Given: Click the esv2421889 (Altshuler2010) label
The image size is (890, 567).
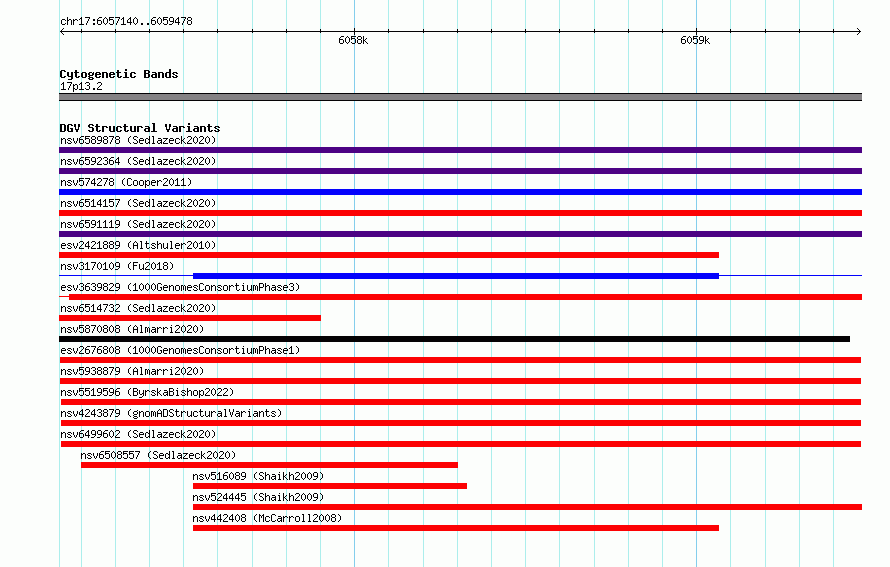Looking at the screenshot, I should (x=138, y=245).
